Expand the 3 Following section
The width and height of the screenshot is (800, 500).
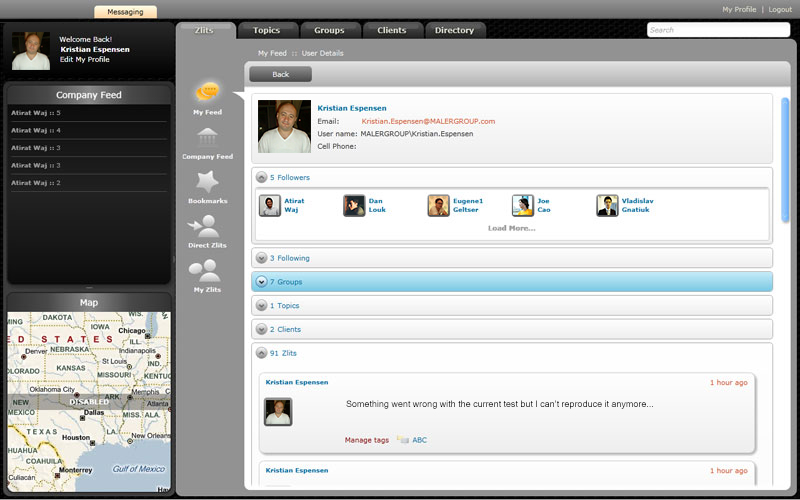click(262, 258)
